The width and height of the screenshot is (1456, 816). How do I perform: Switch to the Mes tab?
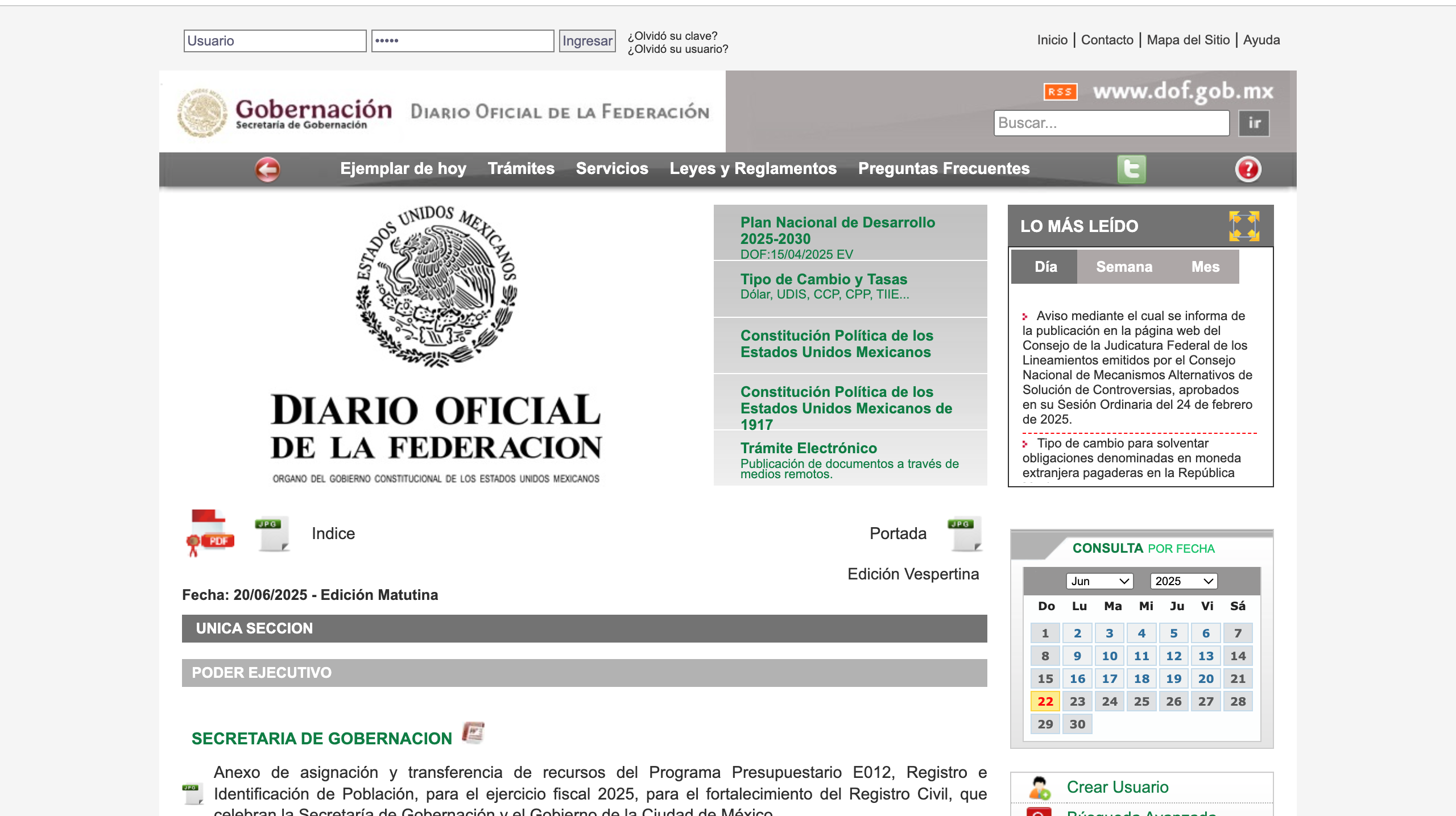(x=1205, y=267)
